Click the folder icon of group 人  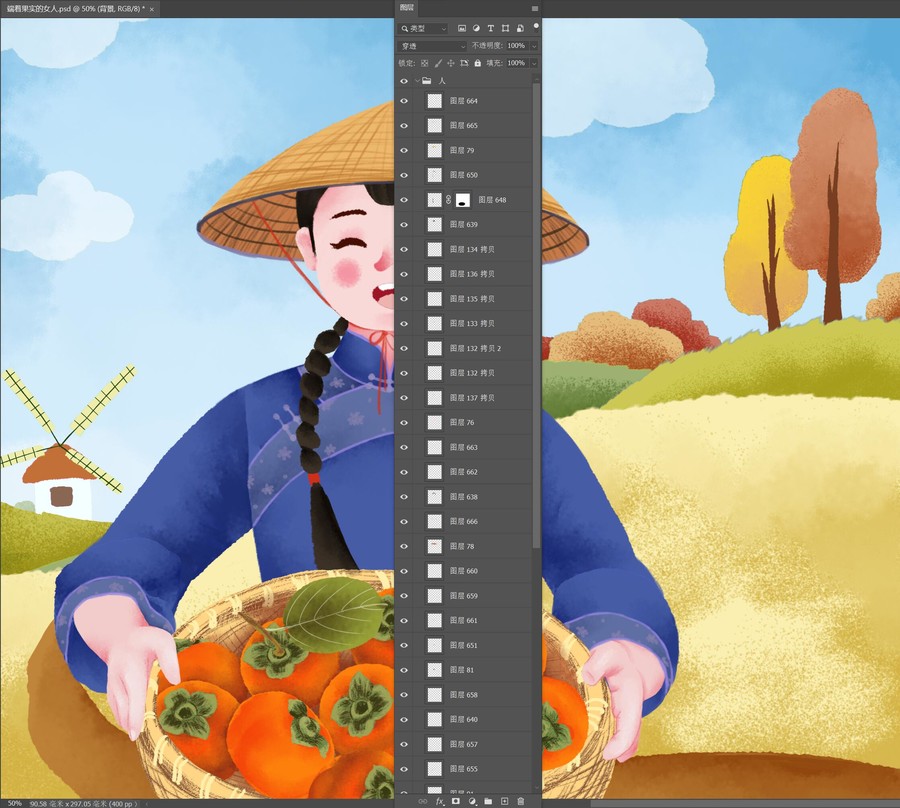(x=426, y=81)
